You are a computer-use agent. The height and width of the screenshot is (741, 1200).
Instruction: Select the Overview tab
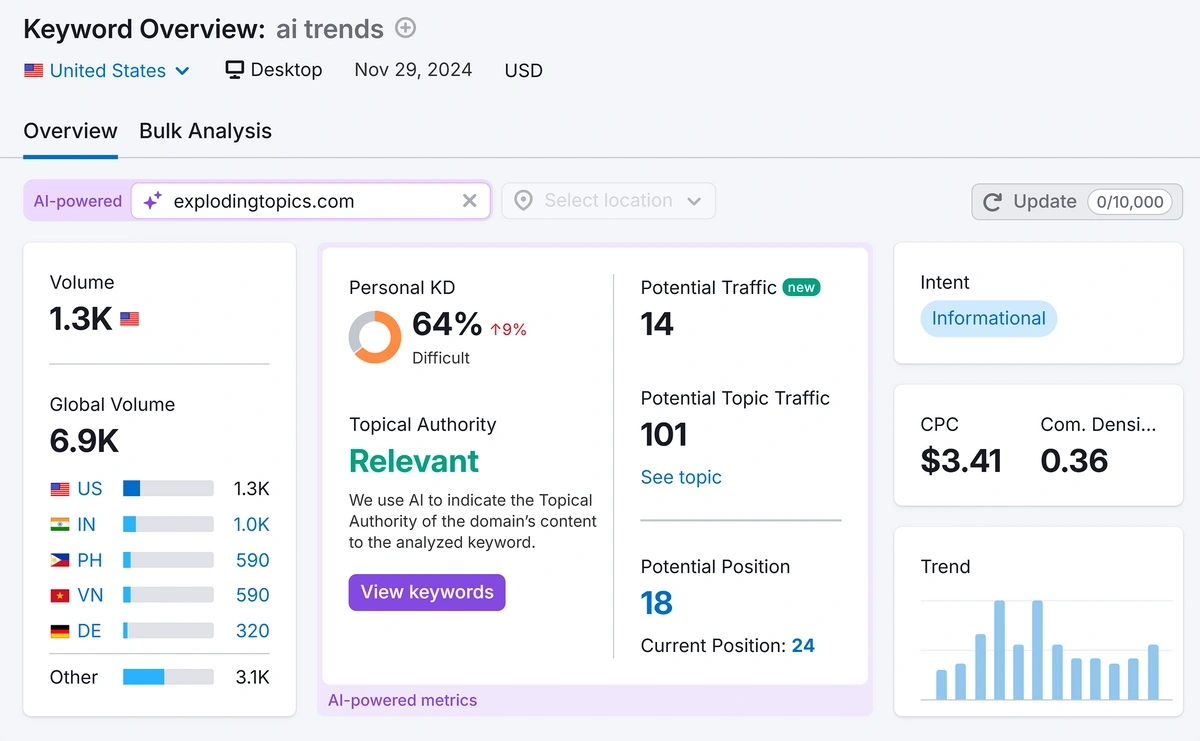[x=70, y=131]
